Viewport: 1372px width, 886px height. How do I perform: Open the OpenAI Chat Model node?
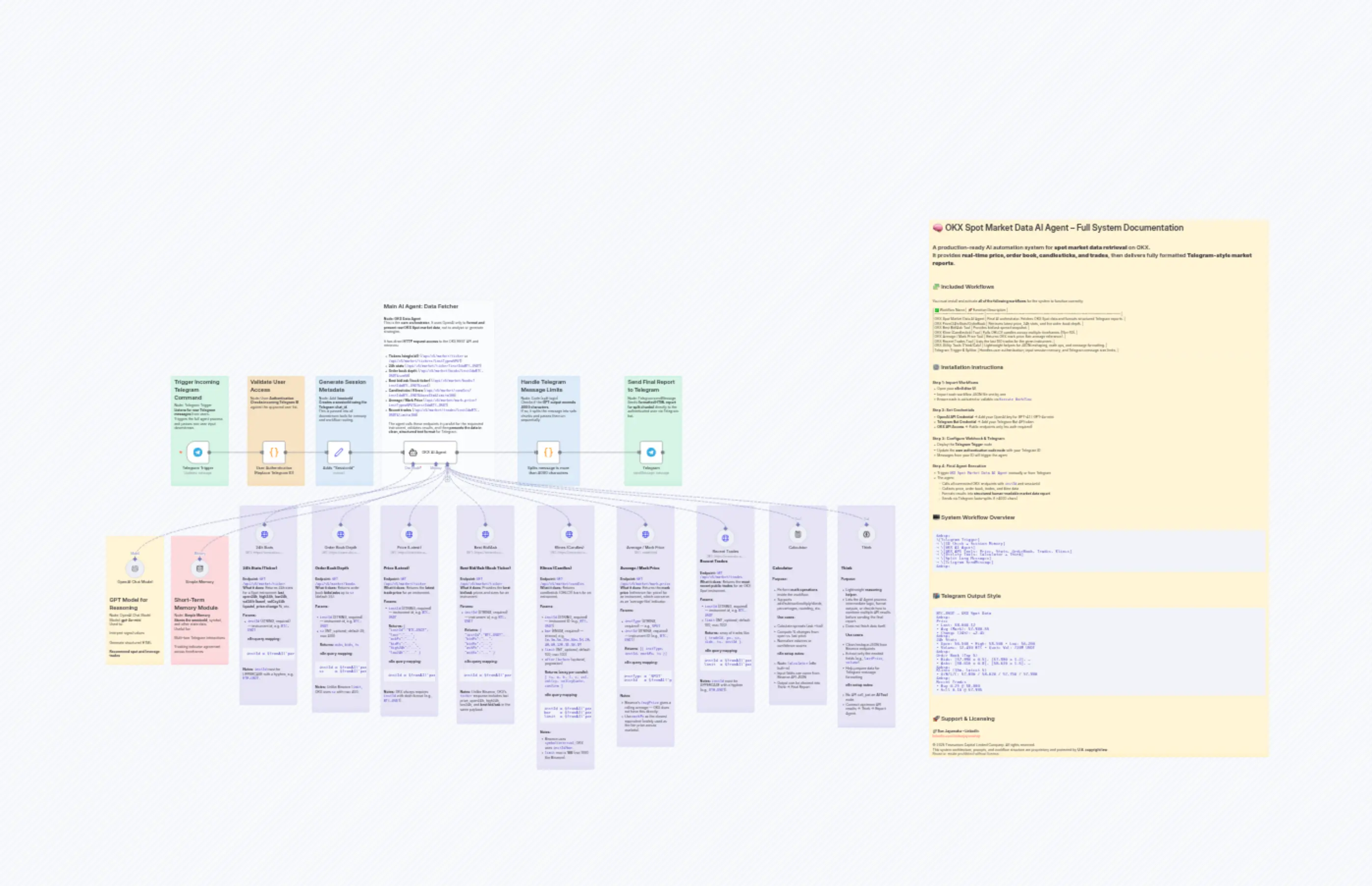(x=134, y=568)
